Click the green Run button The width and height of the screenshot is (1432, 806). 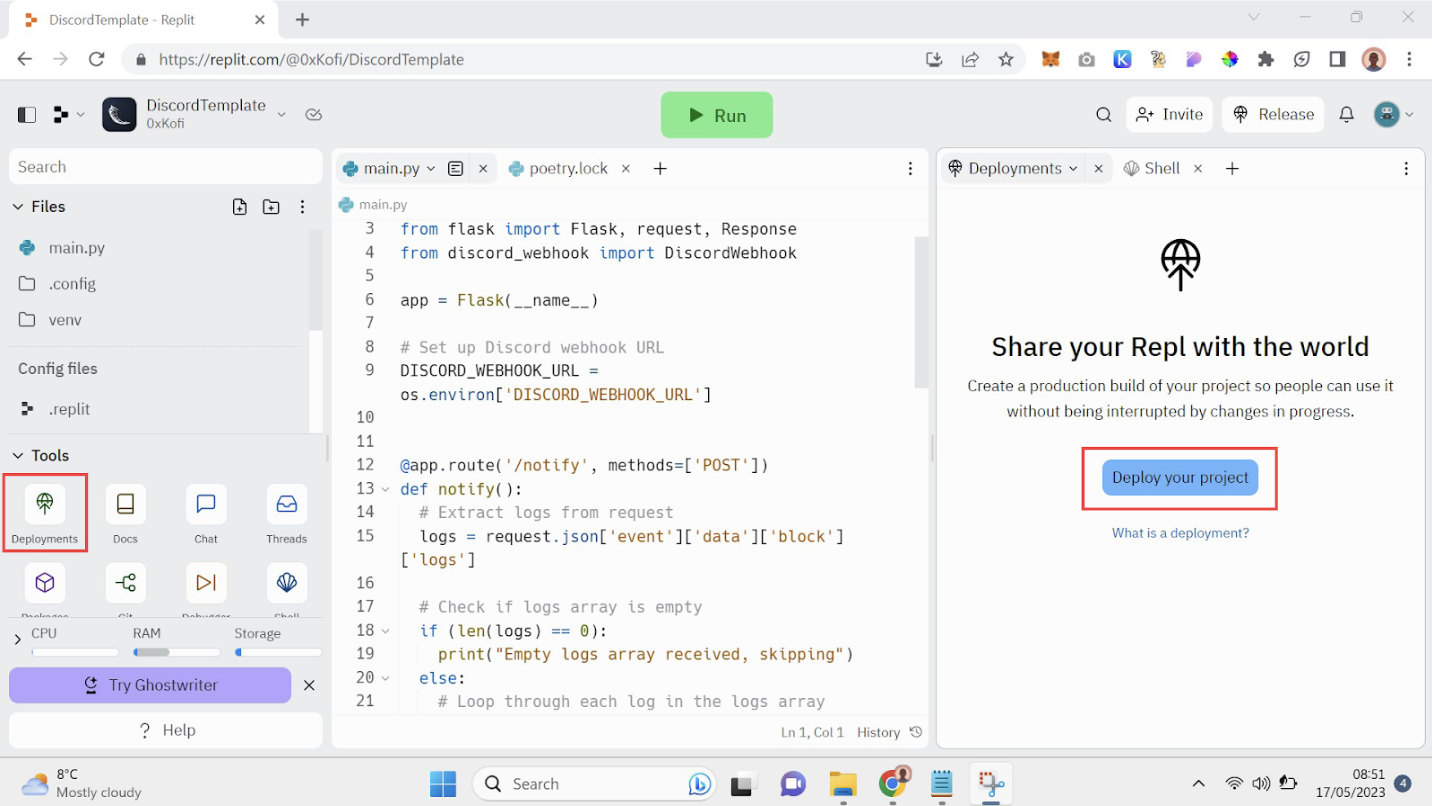717,115
